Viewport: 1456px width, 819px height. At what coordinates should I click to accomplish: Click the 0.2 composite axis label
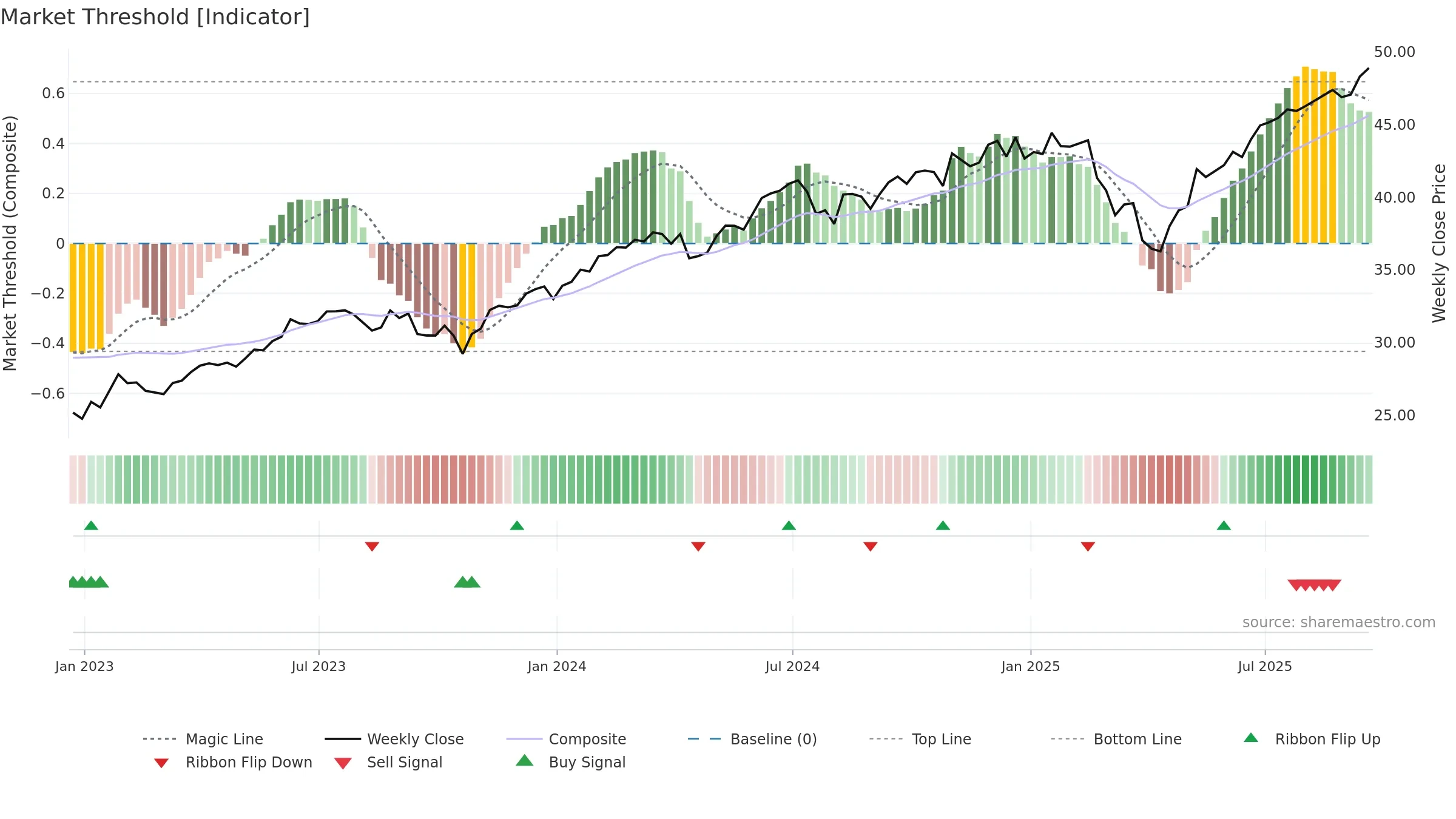click(53, 193)
